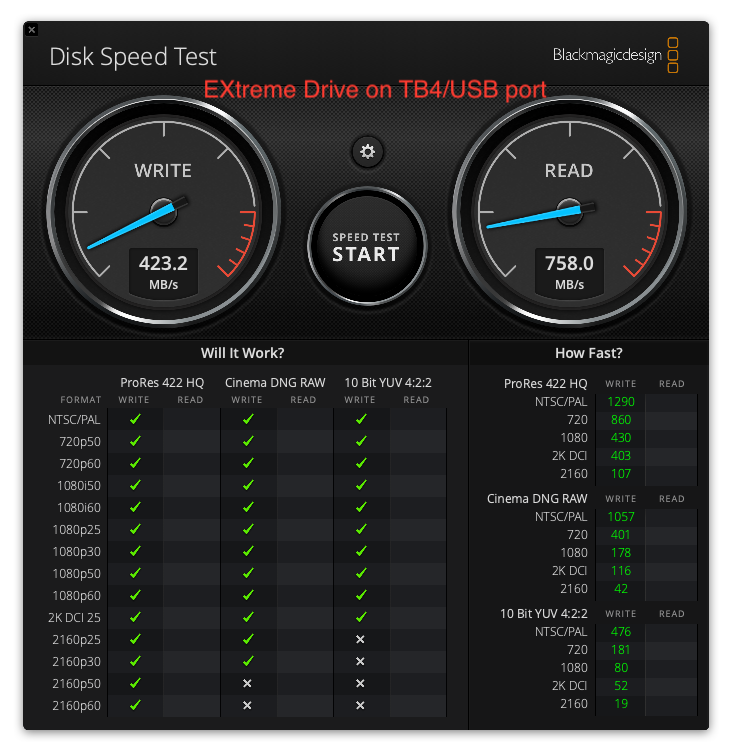This screenshot has width=732, height=756.
Task: Click 10 Bit YUV 2160p60 cross mark
Action: (360, 705)
